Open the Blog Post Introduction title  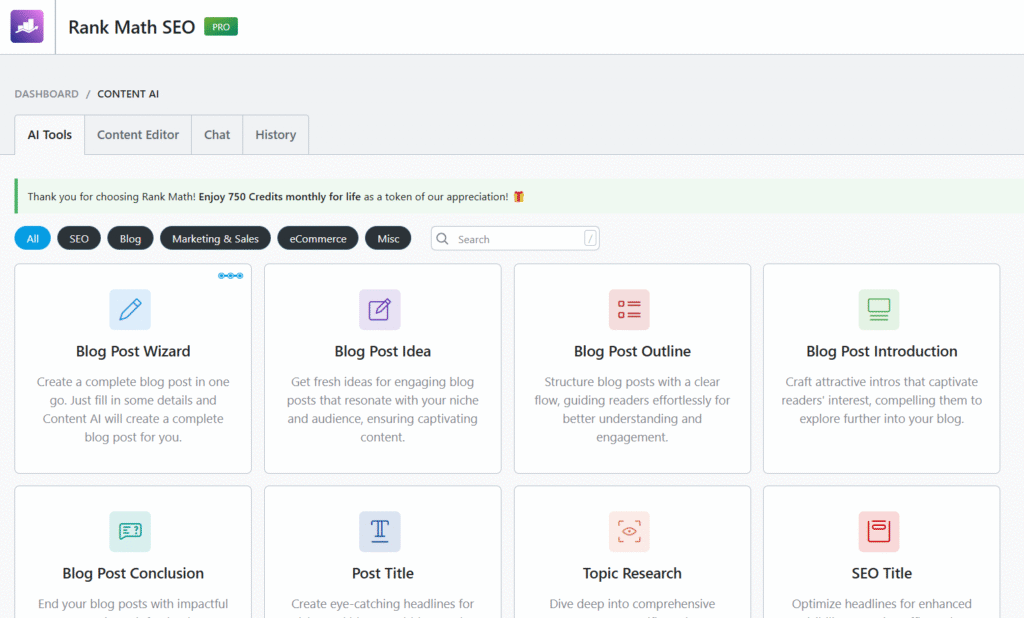click(x=882, y=351)
